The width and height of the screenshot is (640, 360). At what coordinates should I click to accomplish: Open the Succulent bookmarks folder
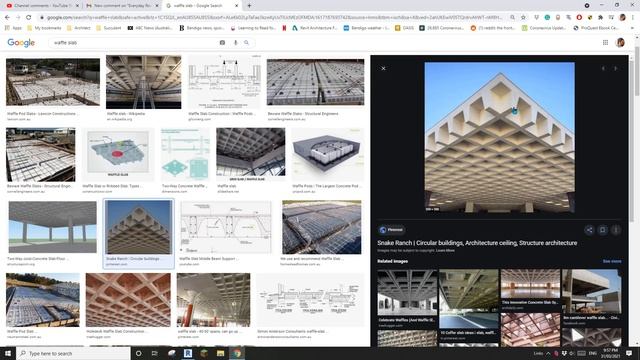(x=109, y=28)
